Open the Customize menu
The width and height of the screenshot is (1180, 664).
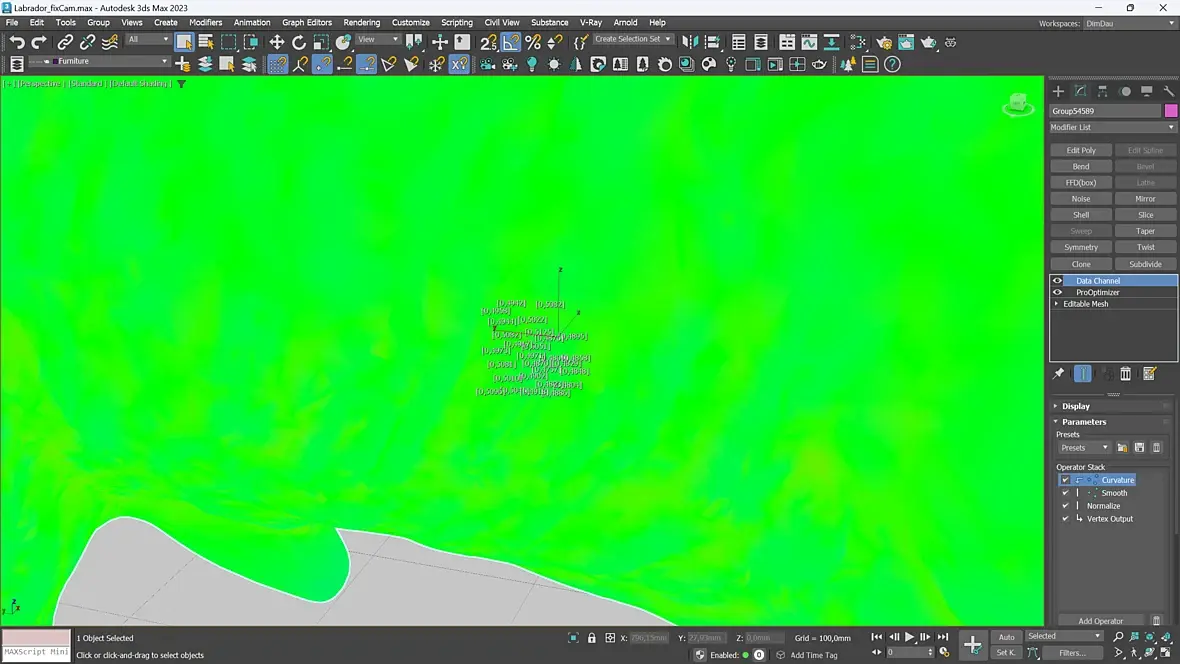coord(410,23)
